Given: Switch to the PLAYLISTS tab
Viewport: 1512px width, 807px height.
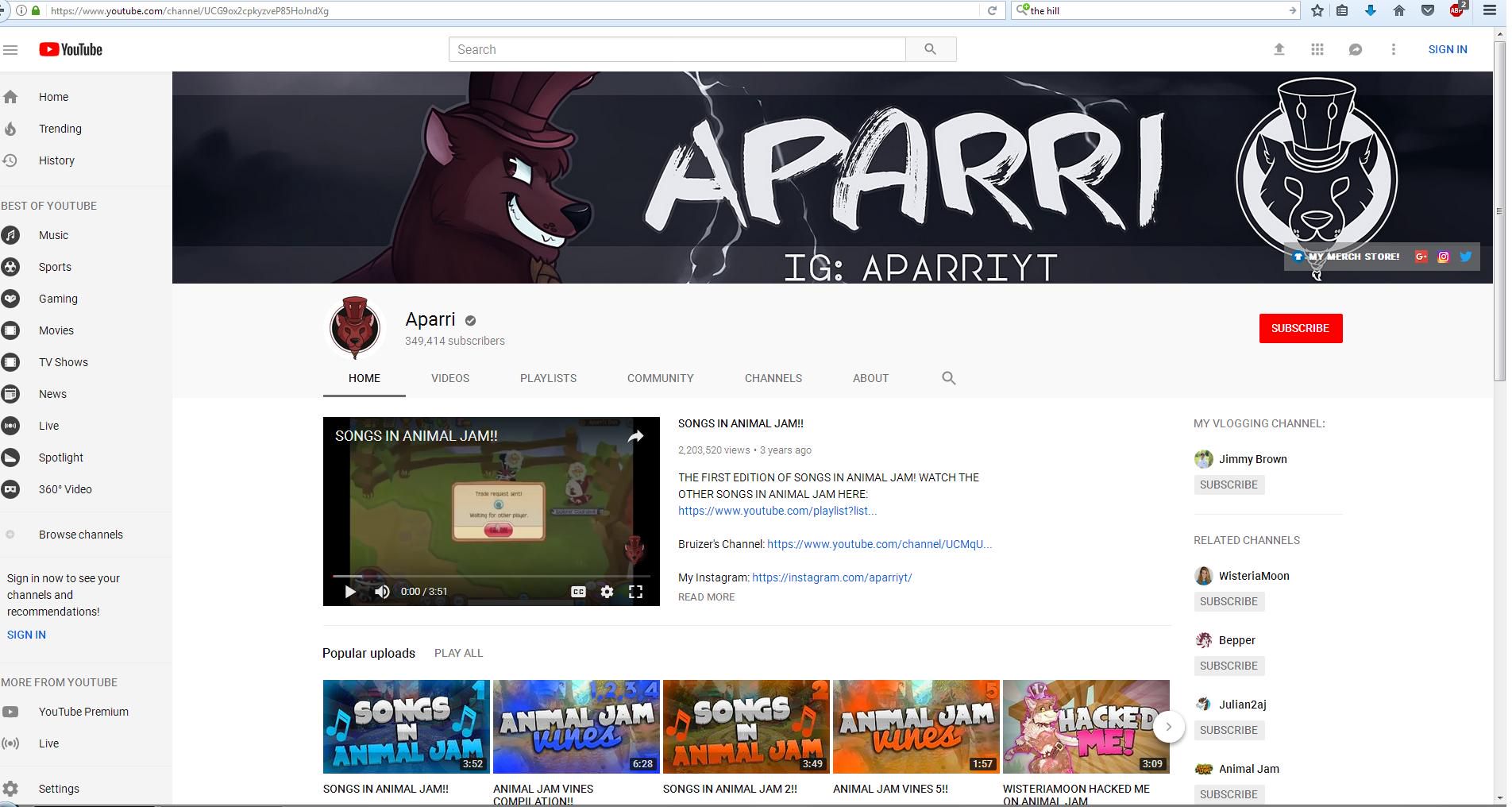Looking at the screenshot, I should pyautogui.click(x=548, y=378).
